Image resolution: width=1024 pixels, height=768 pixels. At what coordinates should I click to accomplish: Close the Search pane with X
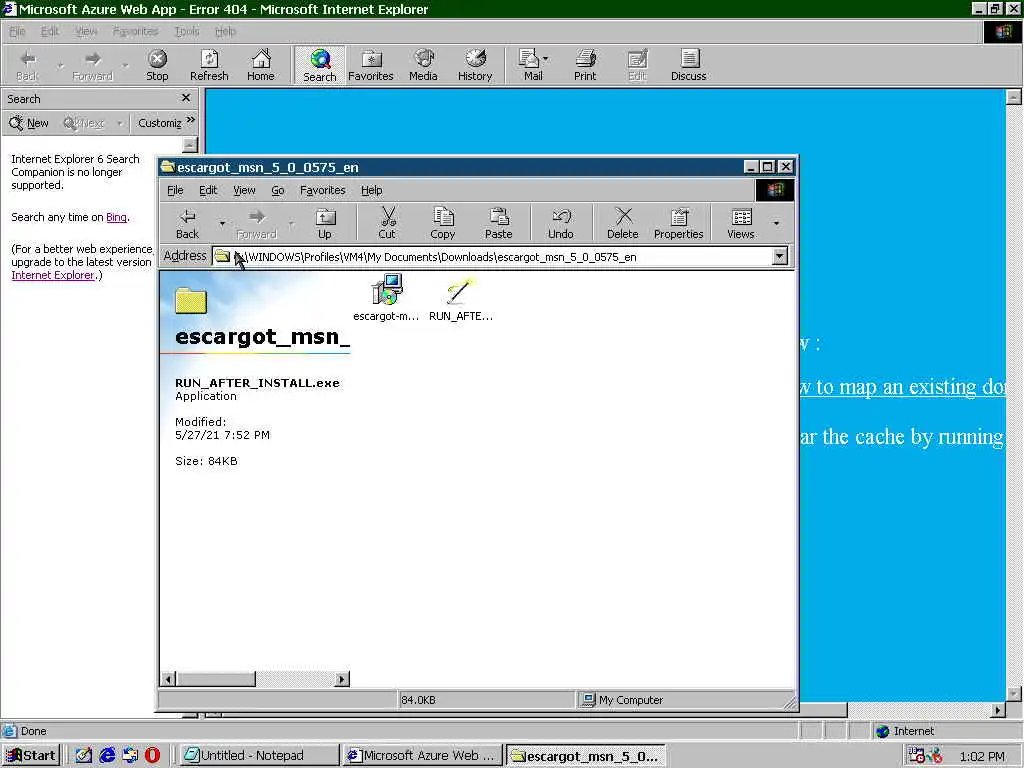(x=185, y=98)
